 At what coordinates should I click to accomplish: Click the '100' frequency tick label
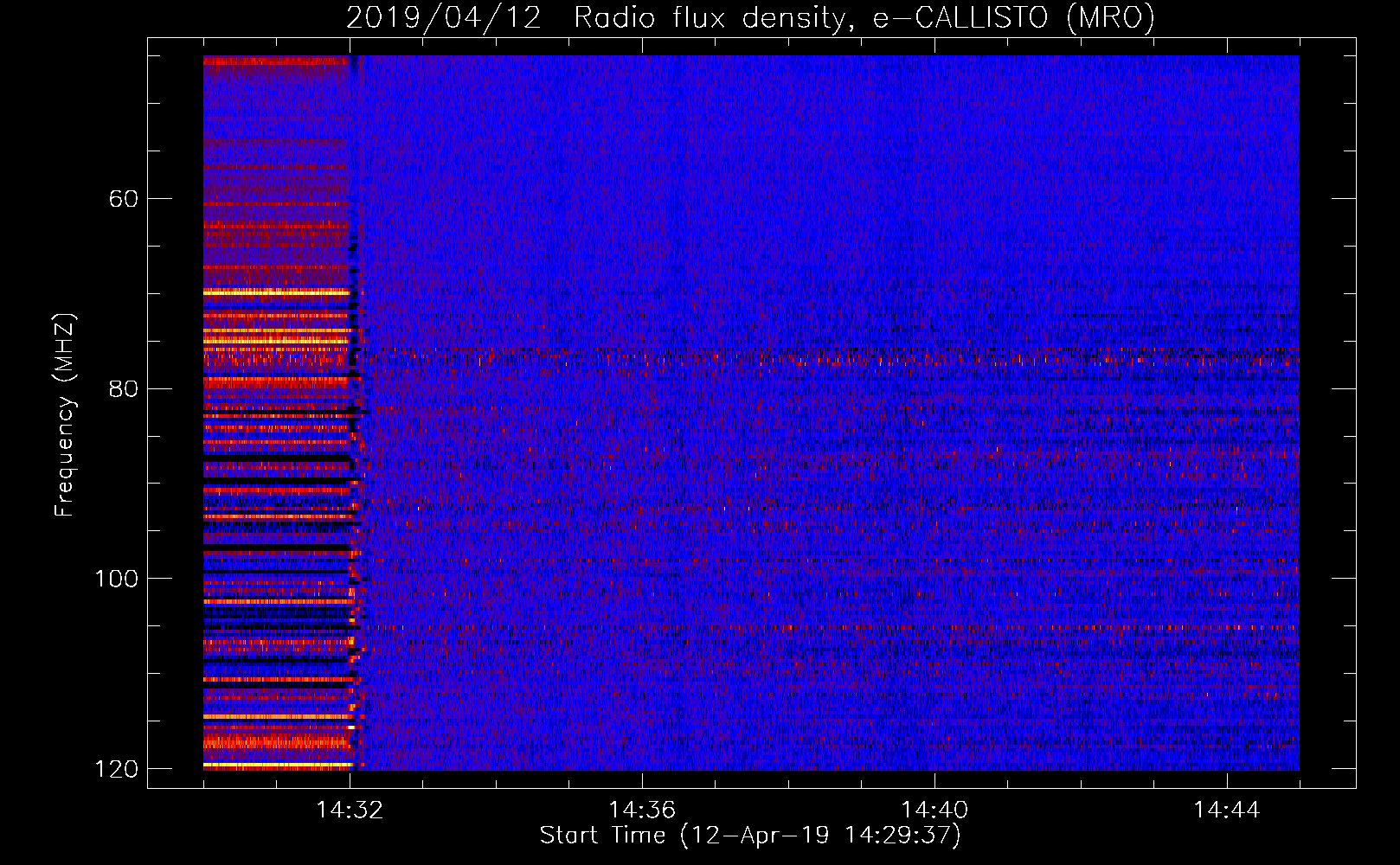117,579
